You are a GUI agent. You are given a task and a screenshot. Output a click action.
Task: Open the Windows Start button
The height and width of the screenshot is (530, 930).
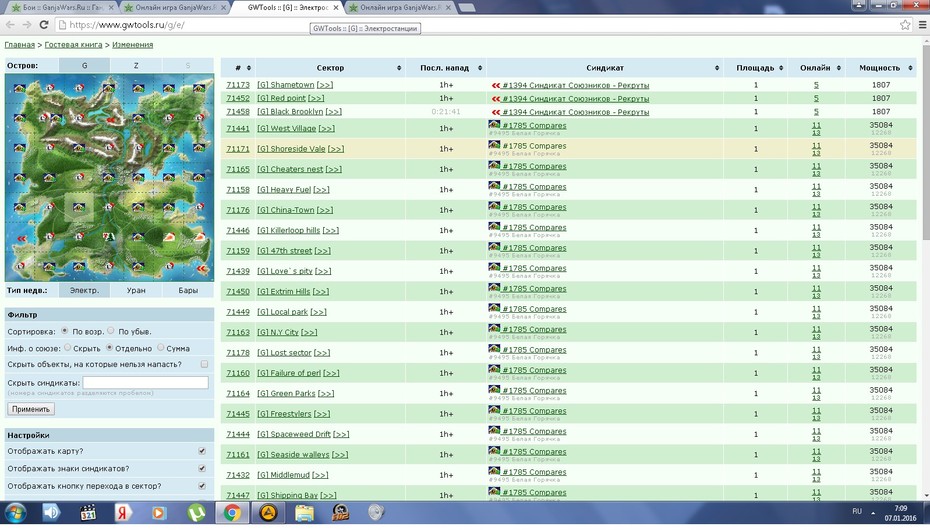(15, 512)
